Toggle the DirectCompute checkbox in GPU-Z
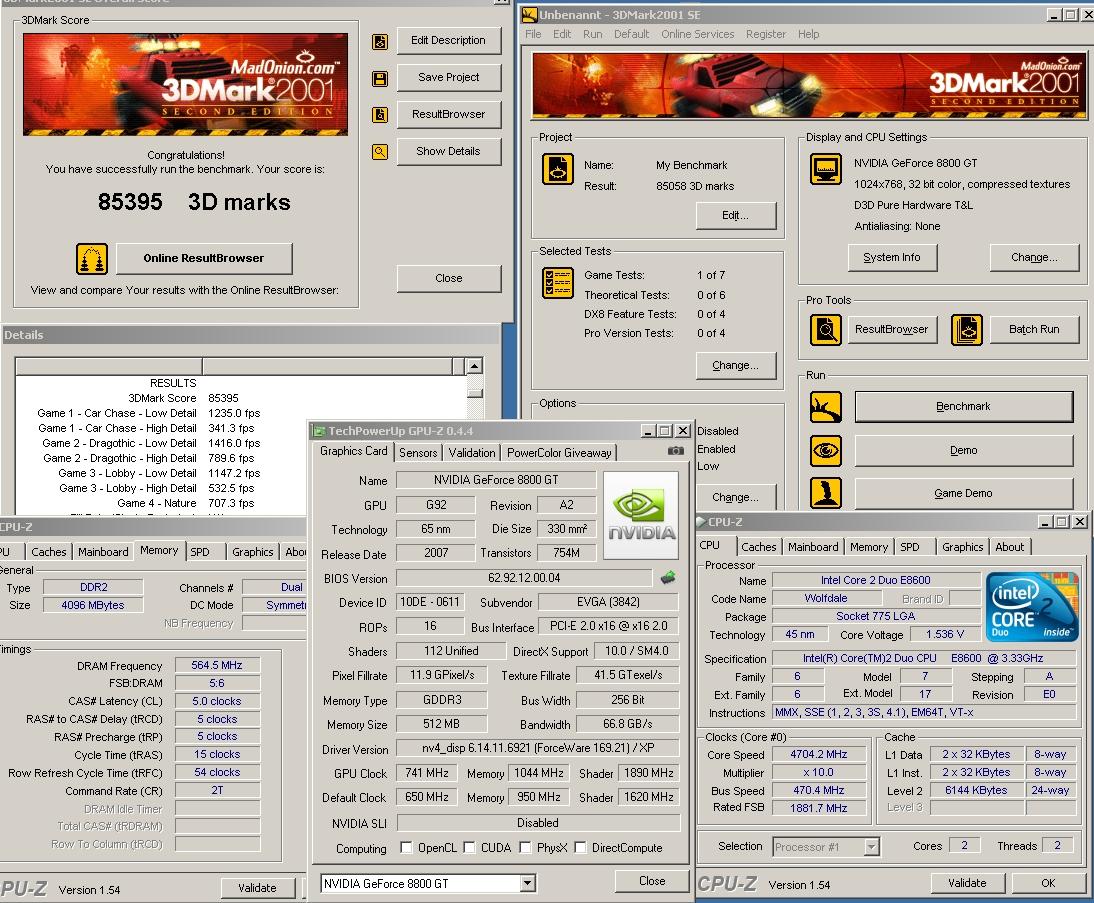Image resolution: width=1094 pixels, height=903 pixels. [x=580, y=847]
